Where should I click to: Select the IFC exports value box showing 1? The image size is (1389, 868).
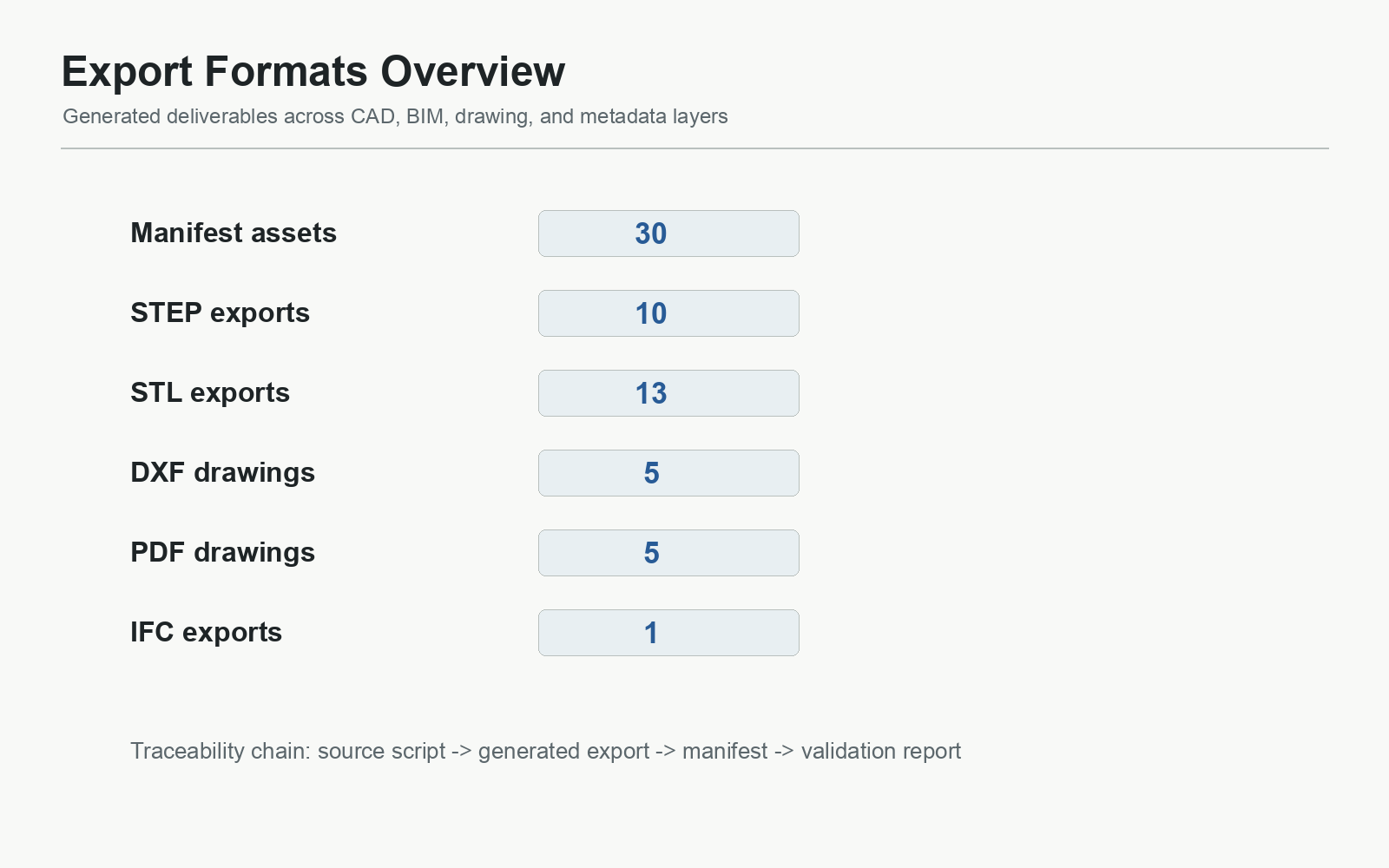668,633
